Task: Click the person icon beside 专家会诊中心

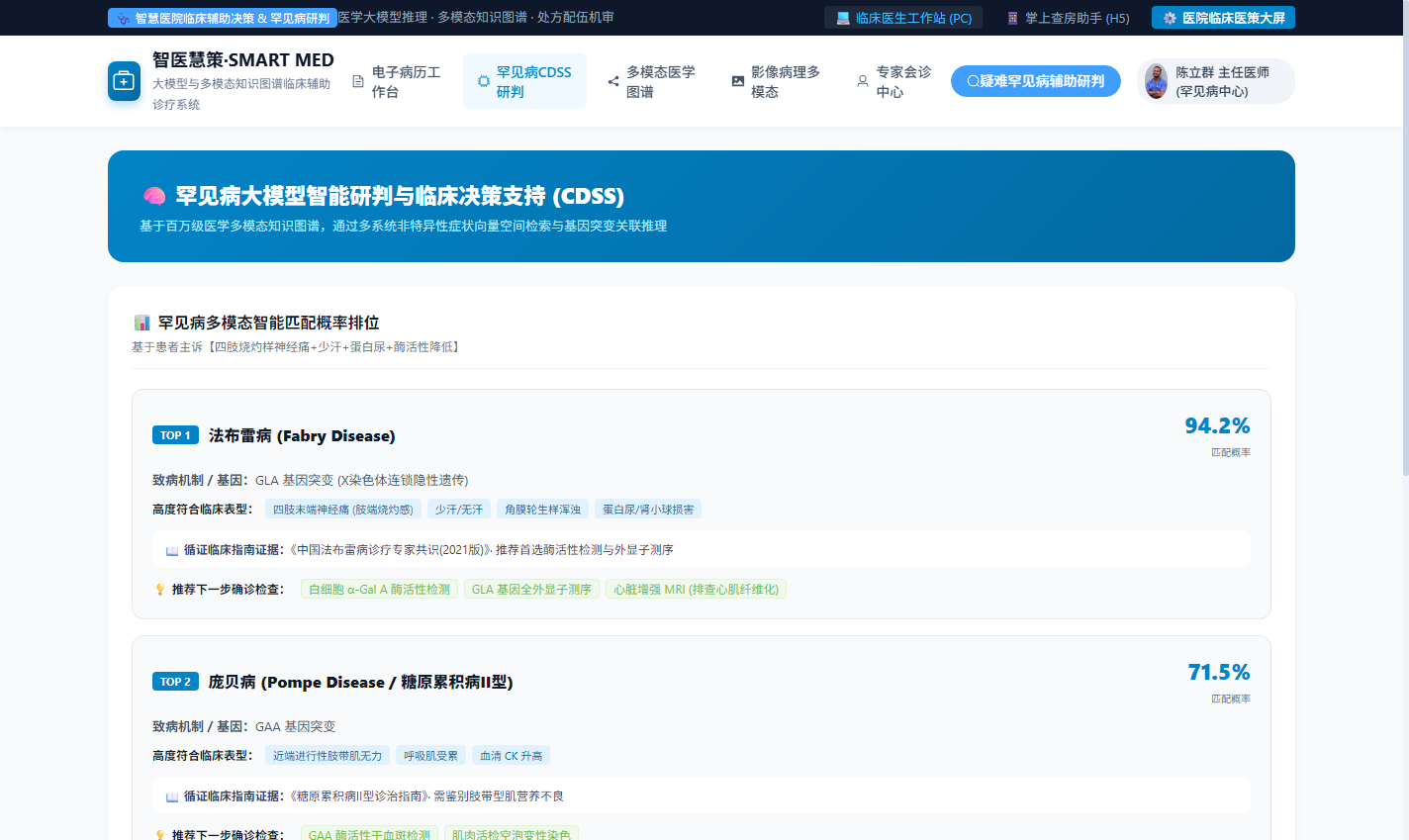Action: click(x=863, y=82)
